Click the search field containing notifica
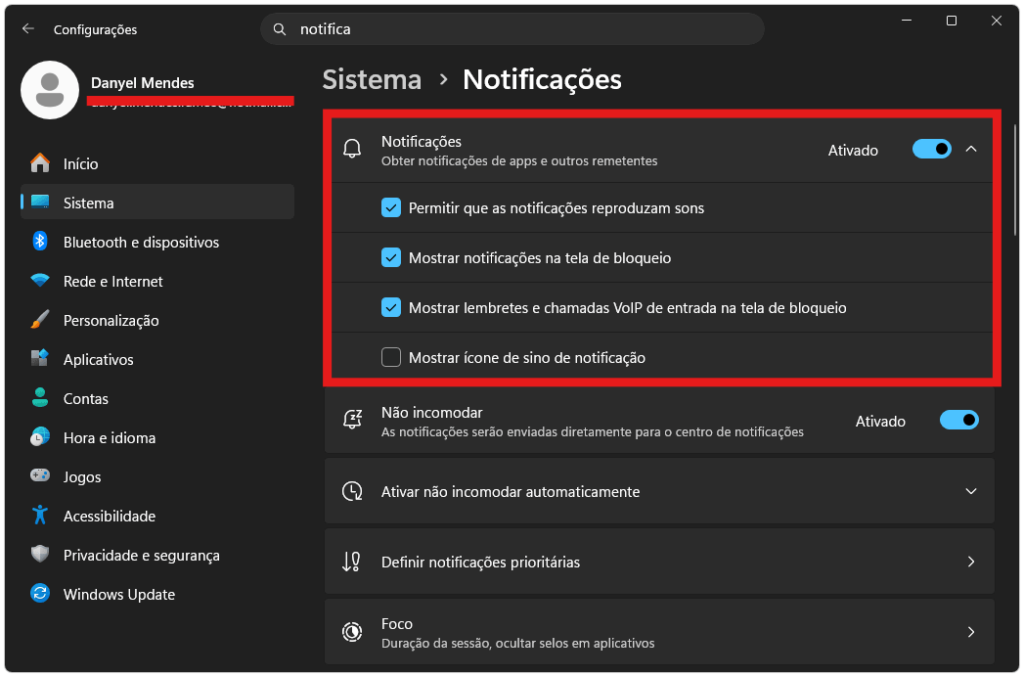Screen dimensions: 1024x676 (513, 29)
